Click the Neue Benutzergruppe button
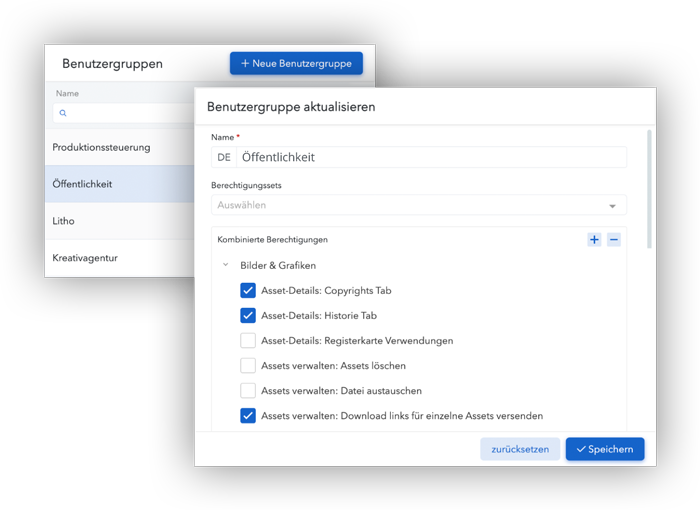The image size is (700, 510). (x=296, y=63)
